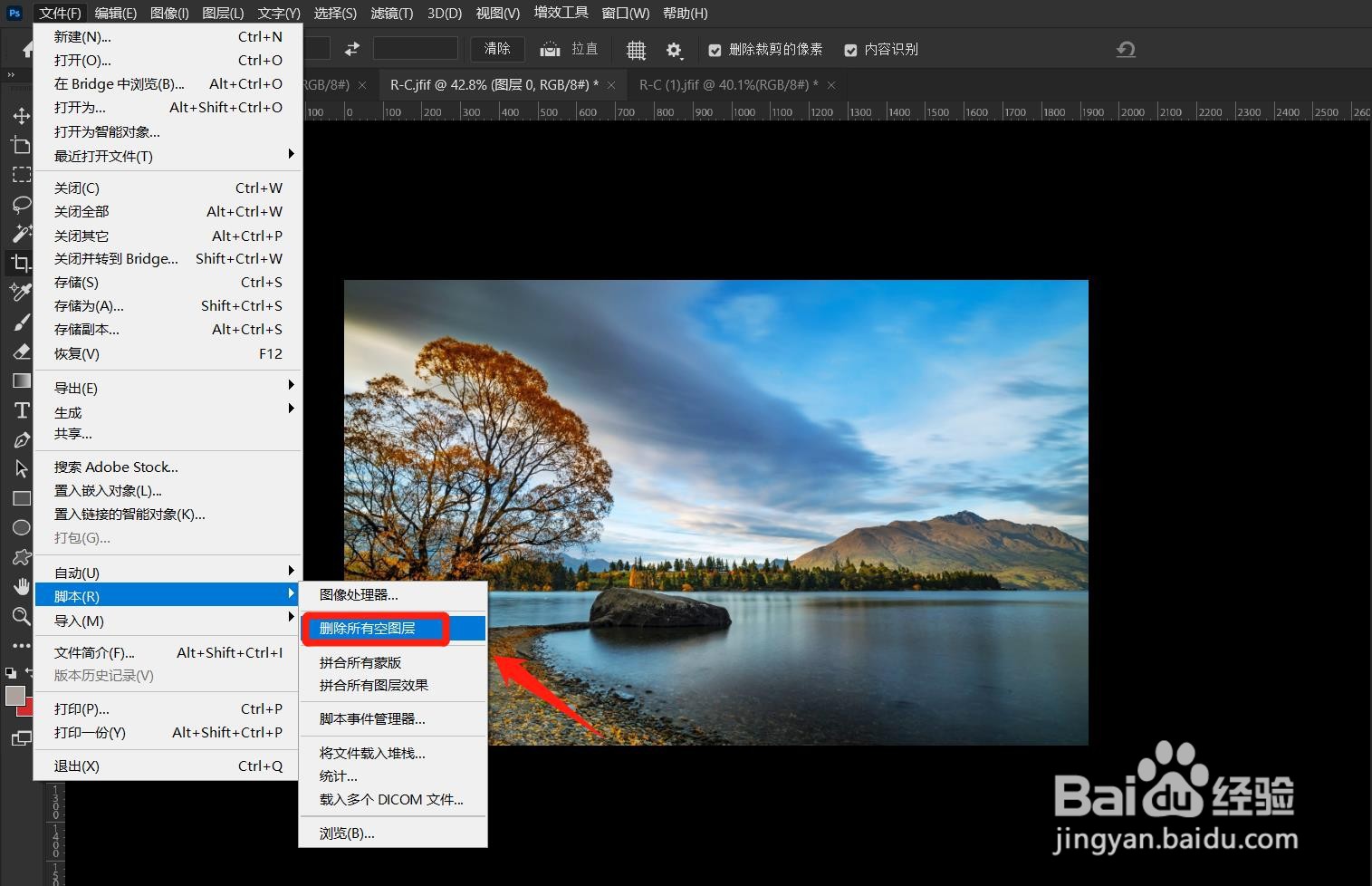The width and height of the screenshot is (1372, 886).
Task: Select the Gradient tool
Action: pos(21,380)
